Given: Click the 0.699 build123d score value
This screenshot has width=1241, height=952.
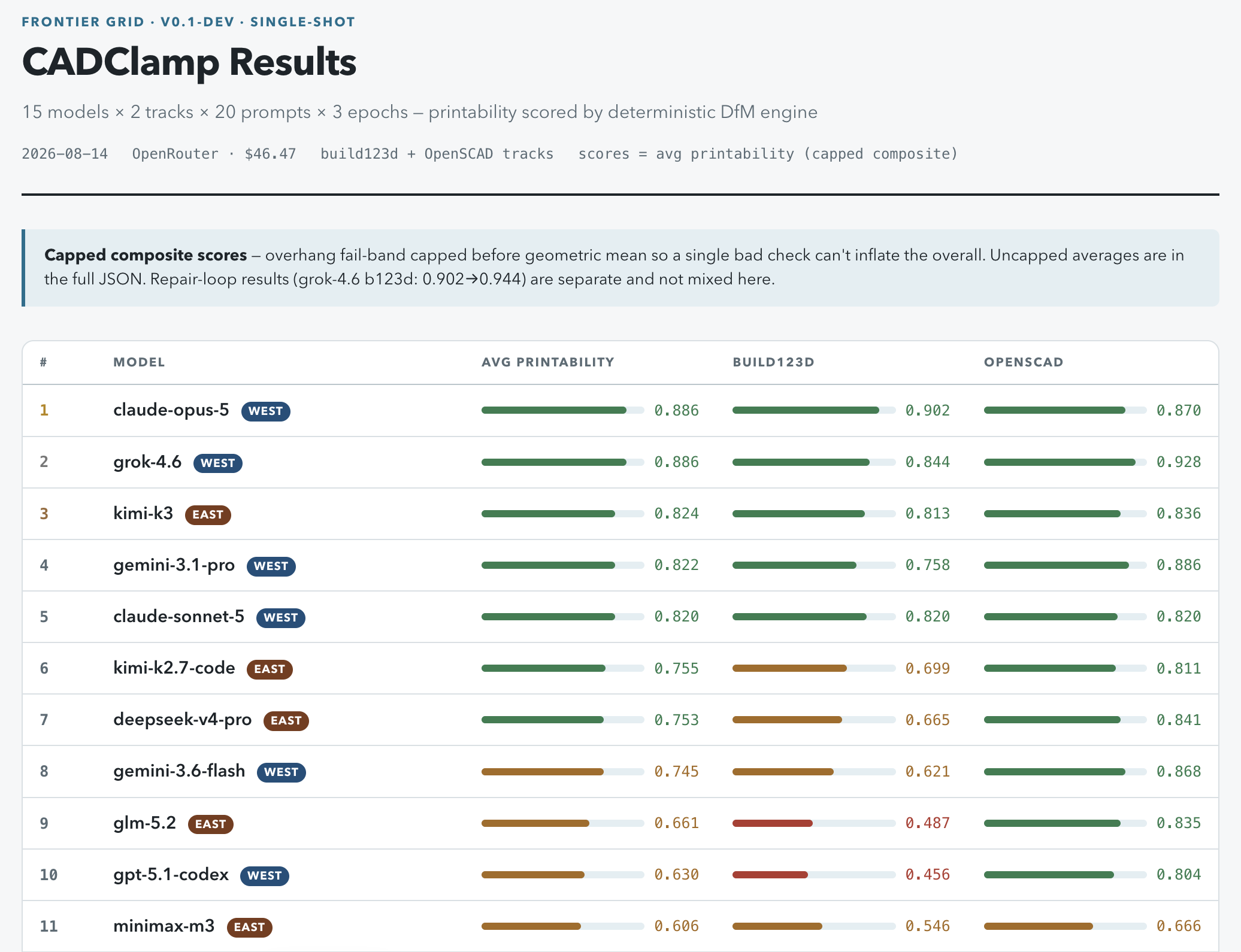Looking at the screenshot, I should click(x=927, y=668).
